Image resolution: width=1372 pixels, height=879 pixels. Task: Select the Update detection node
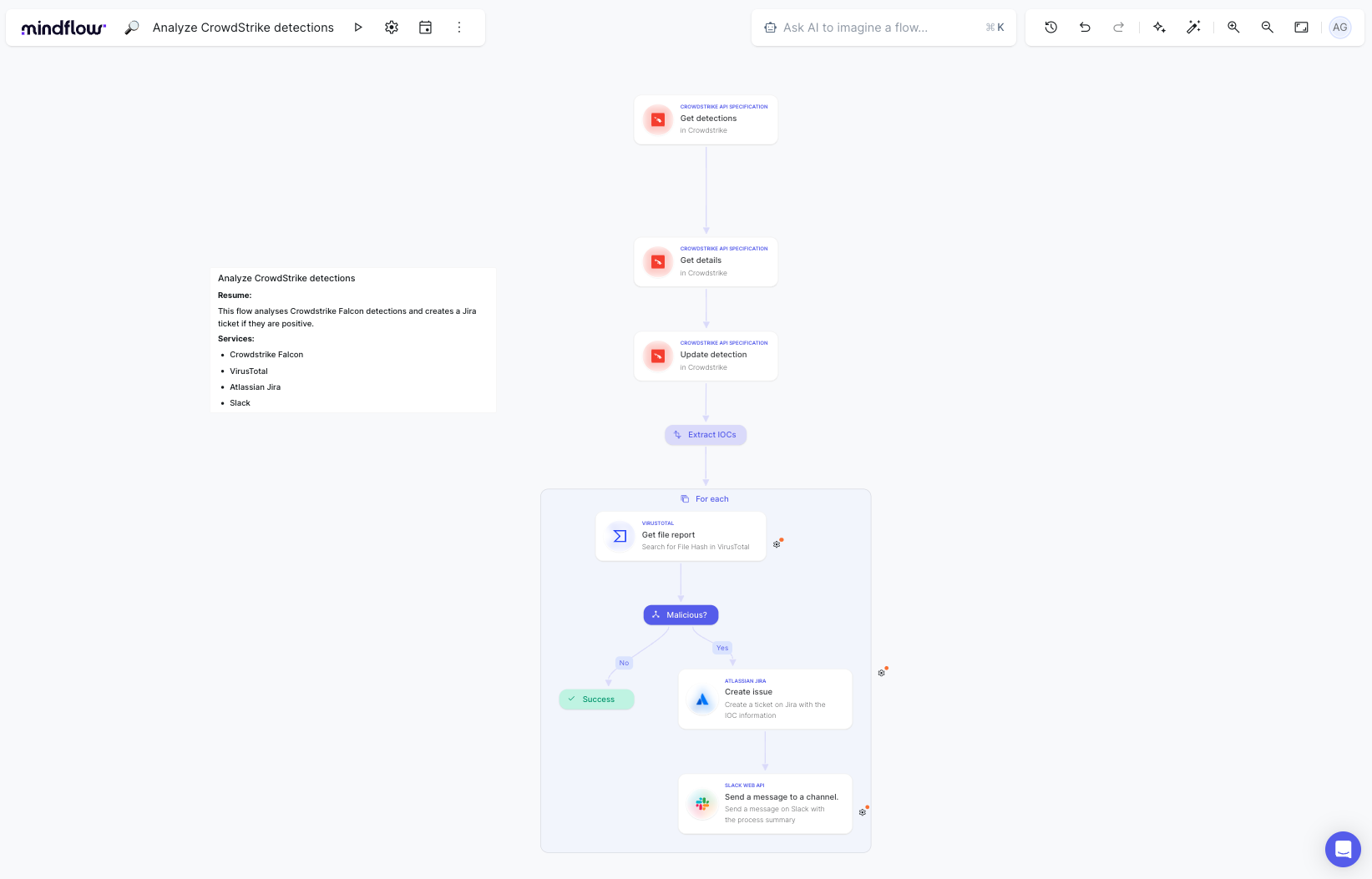[706, 356]
